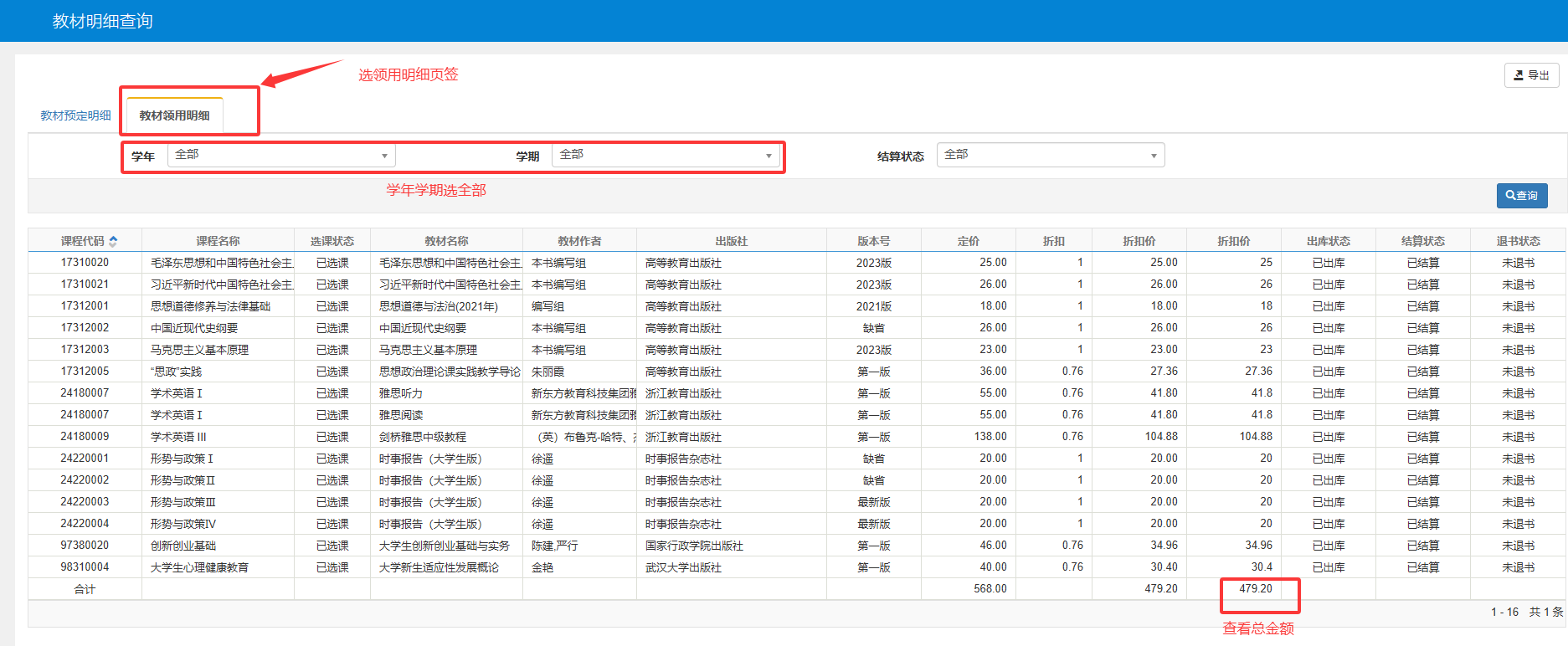Image resolution: width=1568 pixels, height=646 pixels.
Task: Click course name "思政"实践
Action: pyautogui.click(x=176, y=372)
